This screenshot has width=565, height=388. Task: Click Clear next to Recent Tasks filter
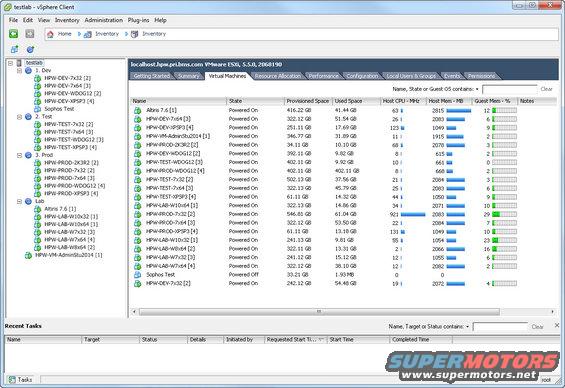pos(537,327)
